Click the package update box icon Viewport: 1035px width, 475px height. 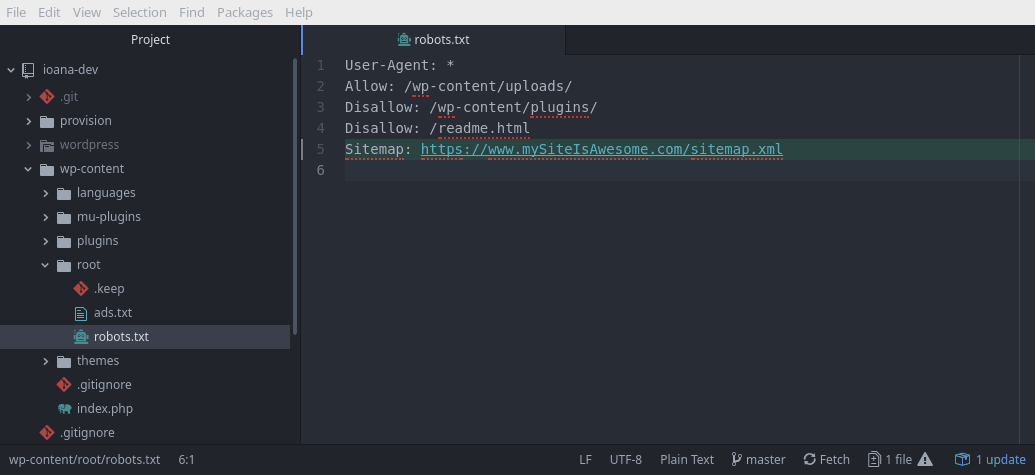(x=962, y=459)
